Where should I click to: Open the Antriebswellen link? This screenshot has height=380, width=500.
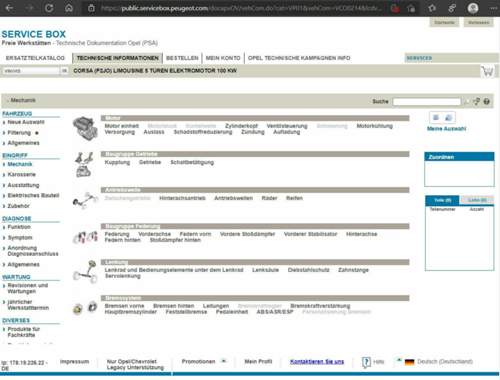click(233, 198)
